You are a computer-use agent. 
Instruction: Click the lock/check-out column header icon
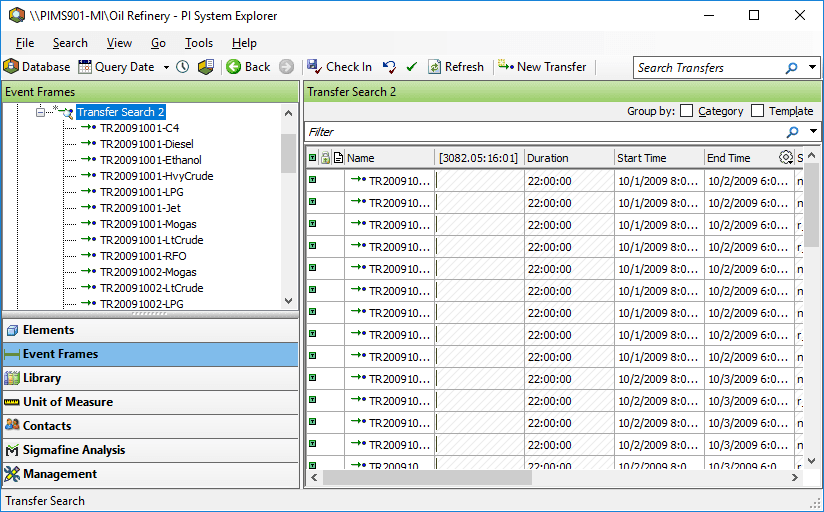(x=325, y=158)
